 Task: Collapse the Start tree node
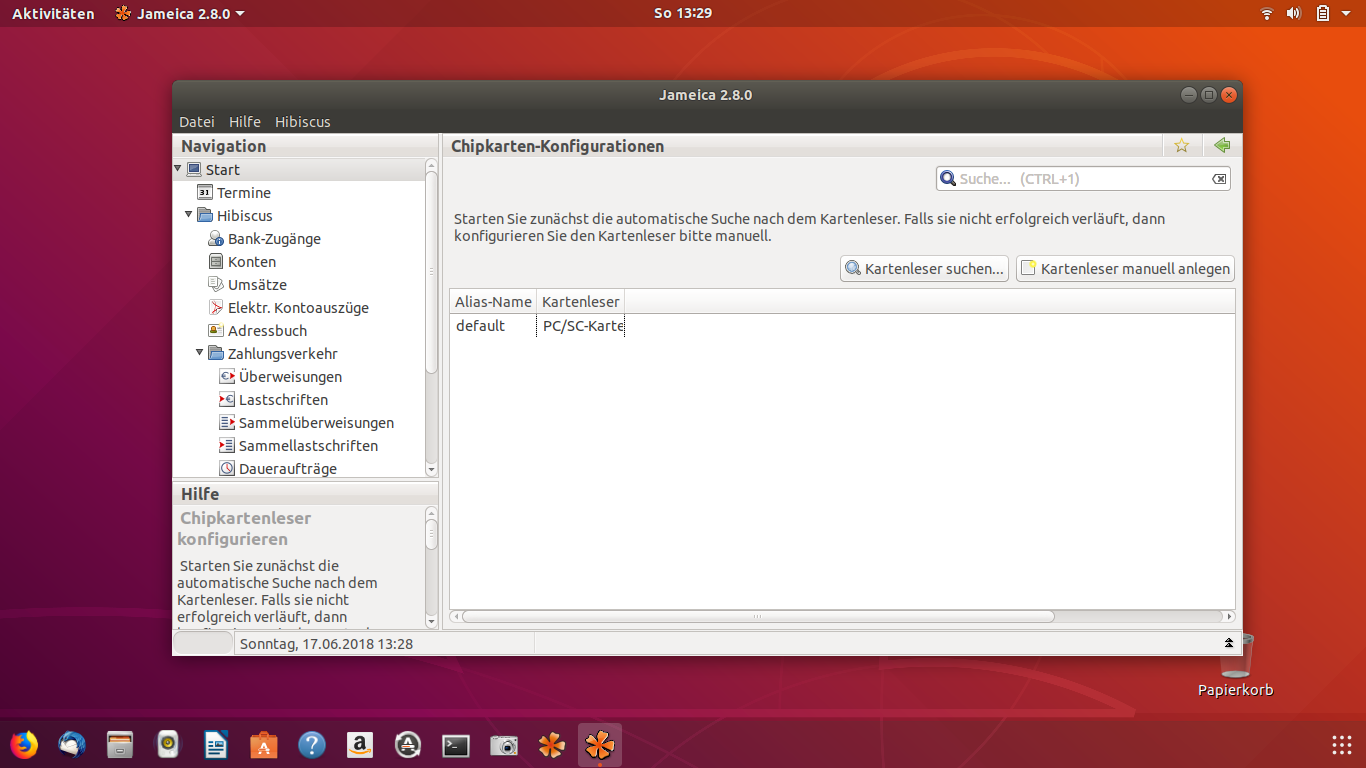[178, 169]
